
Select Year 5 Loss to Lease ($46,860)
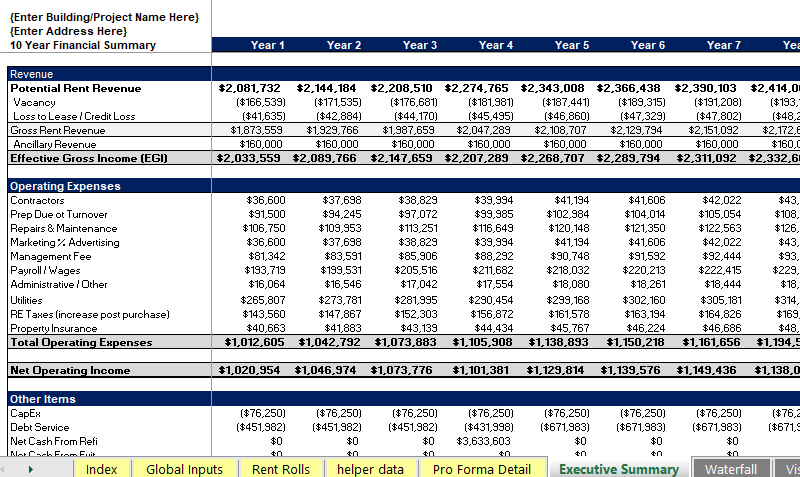567,116
